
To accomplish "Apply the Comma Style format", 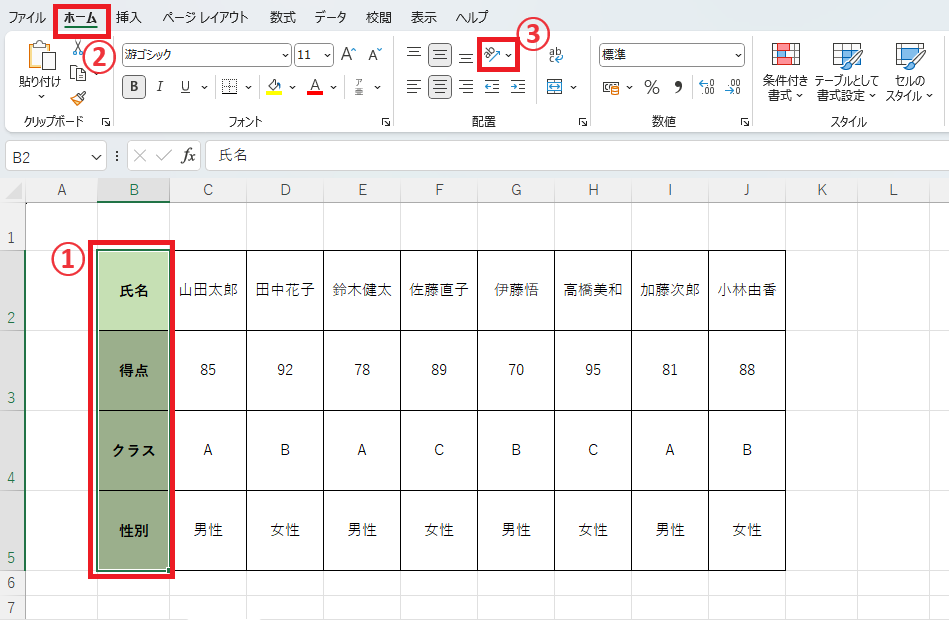I will tap(678, 88).
